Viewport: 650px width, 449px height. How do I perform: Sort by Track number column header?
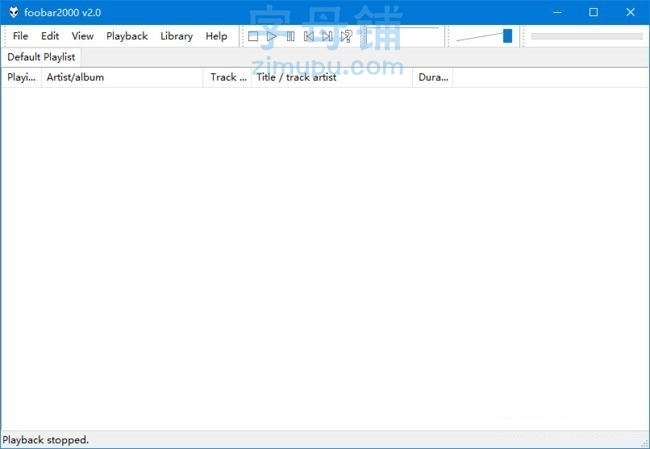tap(227, 78)
